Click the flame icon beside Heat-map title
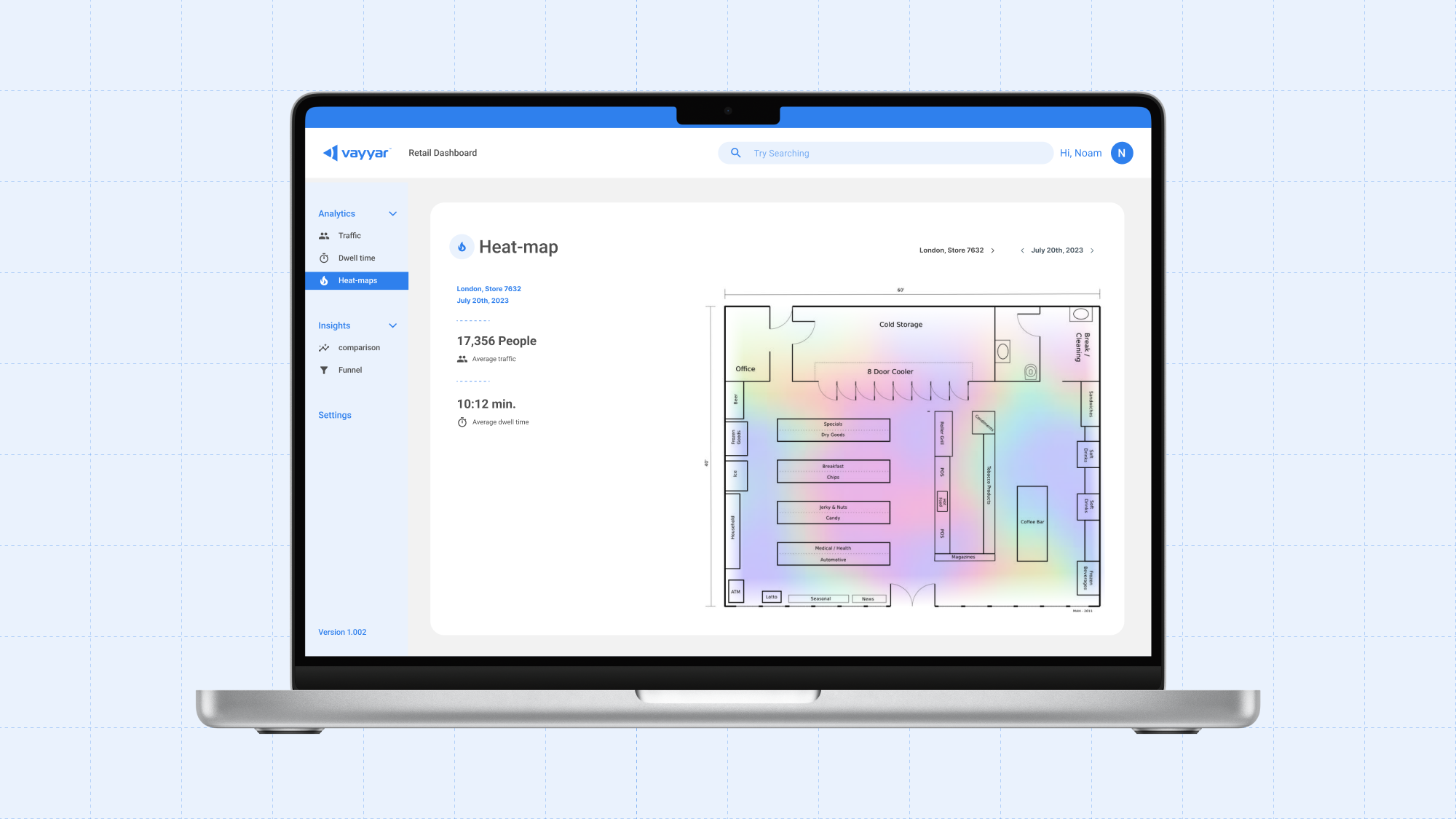 [x=462, y=247]
